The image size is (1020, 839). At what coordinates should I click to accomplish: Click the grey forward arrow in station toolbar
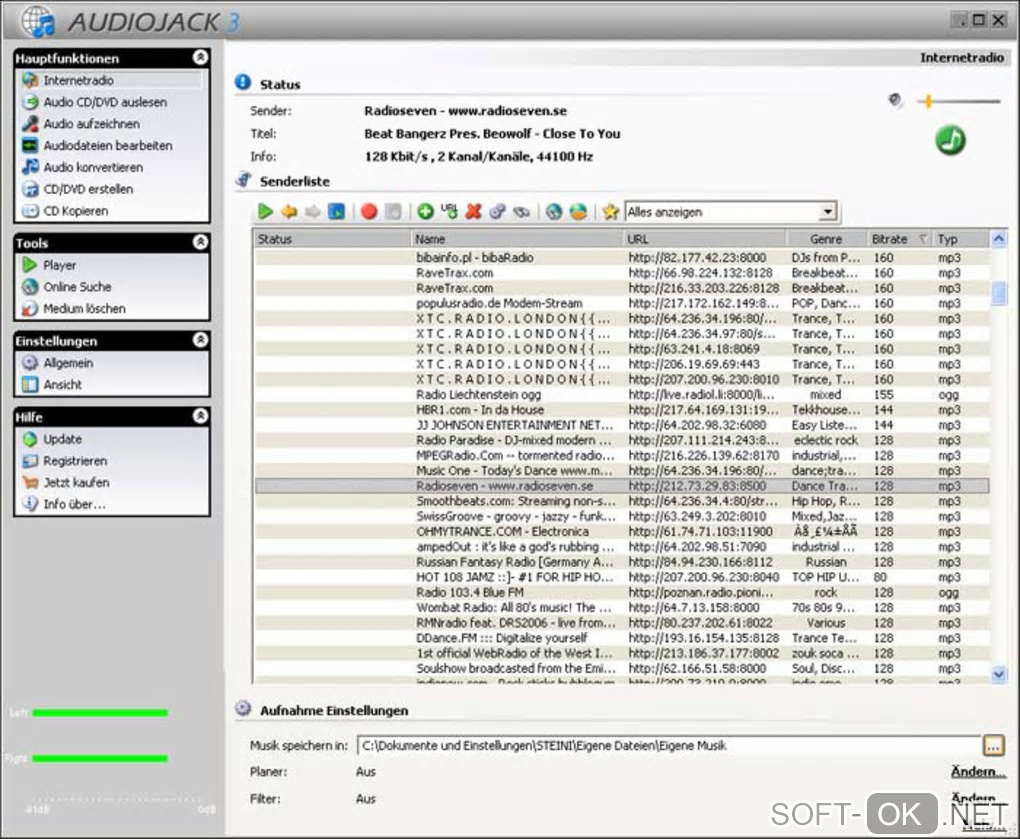(x=313, y=211)
